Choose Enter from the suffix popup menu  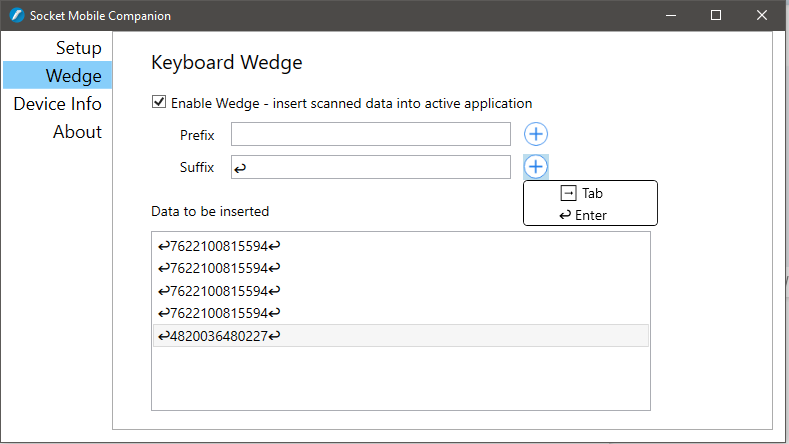[x=590, y=215]
